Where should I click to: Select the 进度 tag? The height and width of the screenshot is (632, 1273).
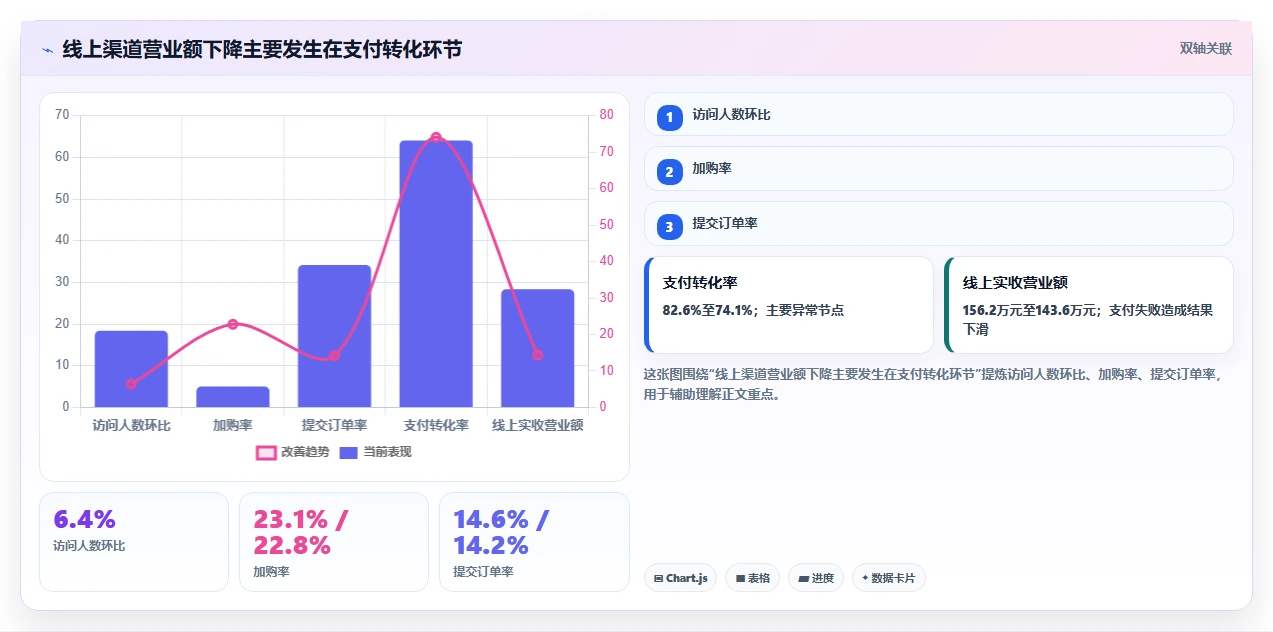pos(815,578)
